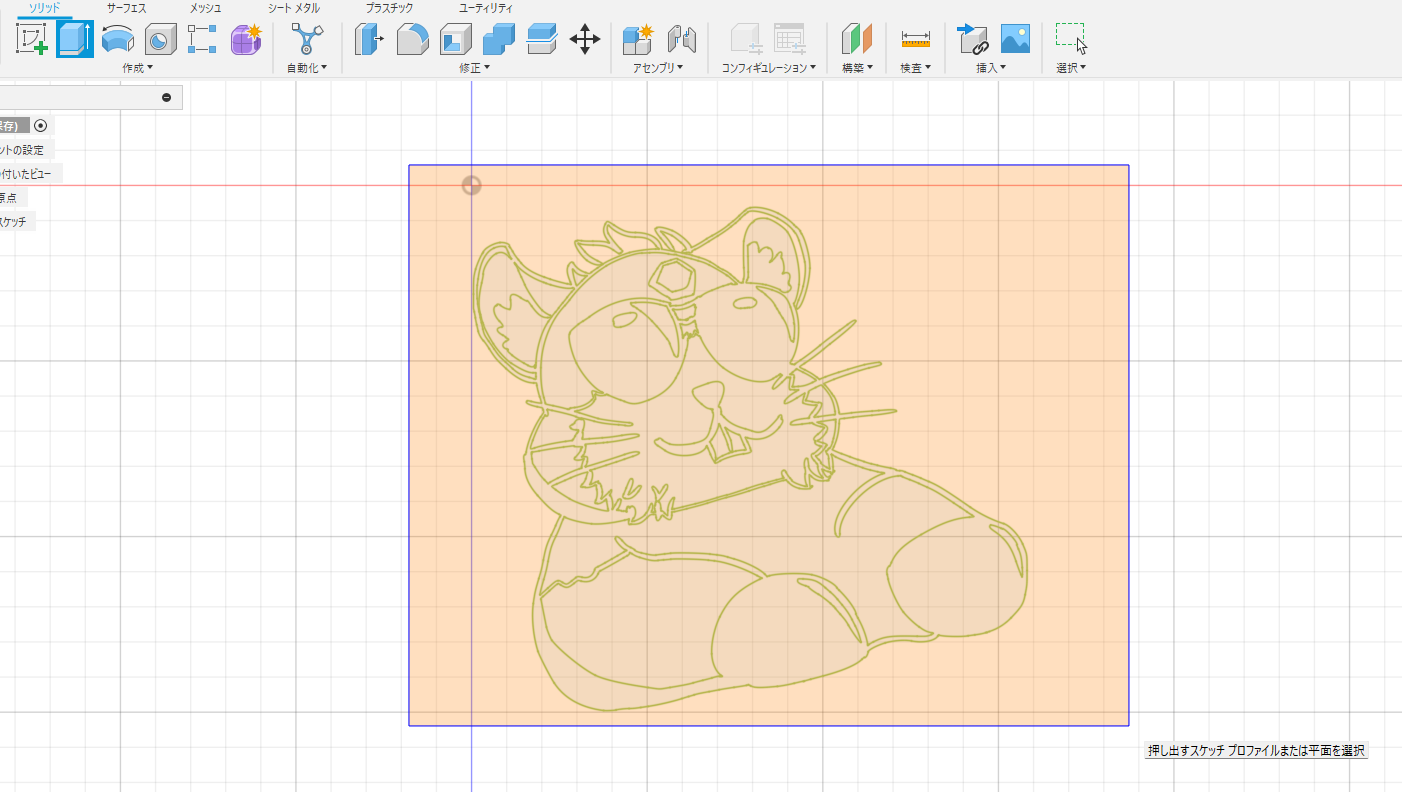Expand the 修正 dropdown
The image size is (1402, 792).
(475, 68)
